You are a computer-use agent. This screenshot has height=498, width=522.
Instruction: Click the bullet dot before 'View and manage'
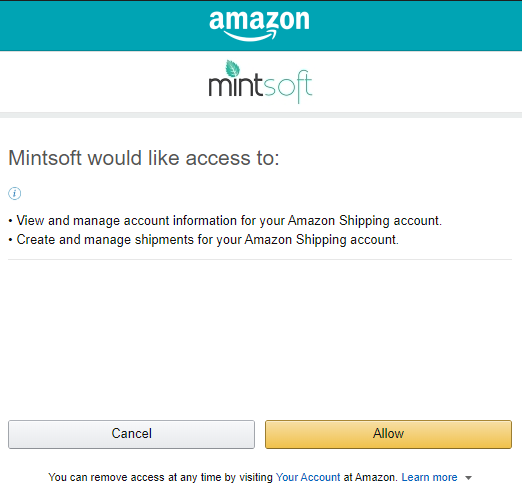[x=10, y=221]
